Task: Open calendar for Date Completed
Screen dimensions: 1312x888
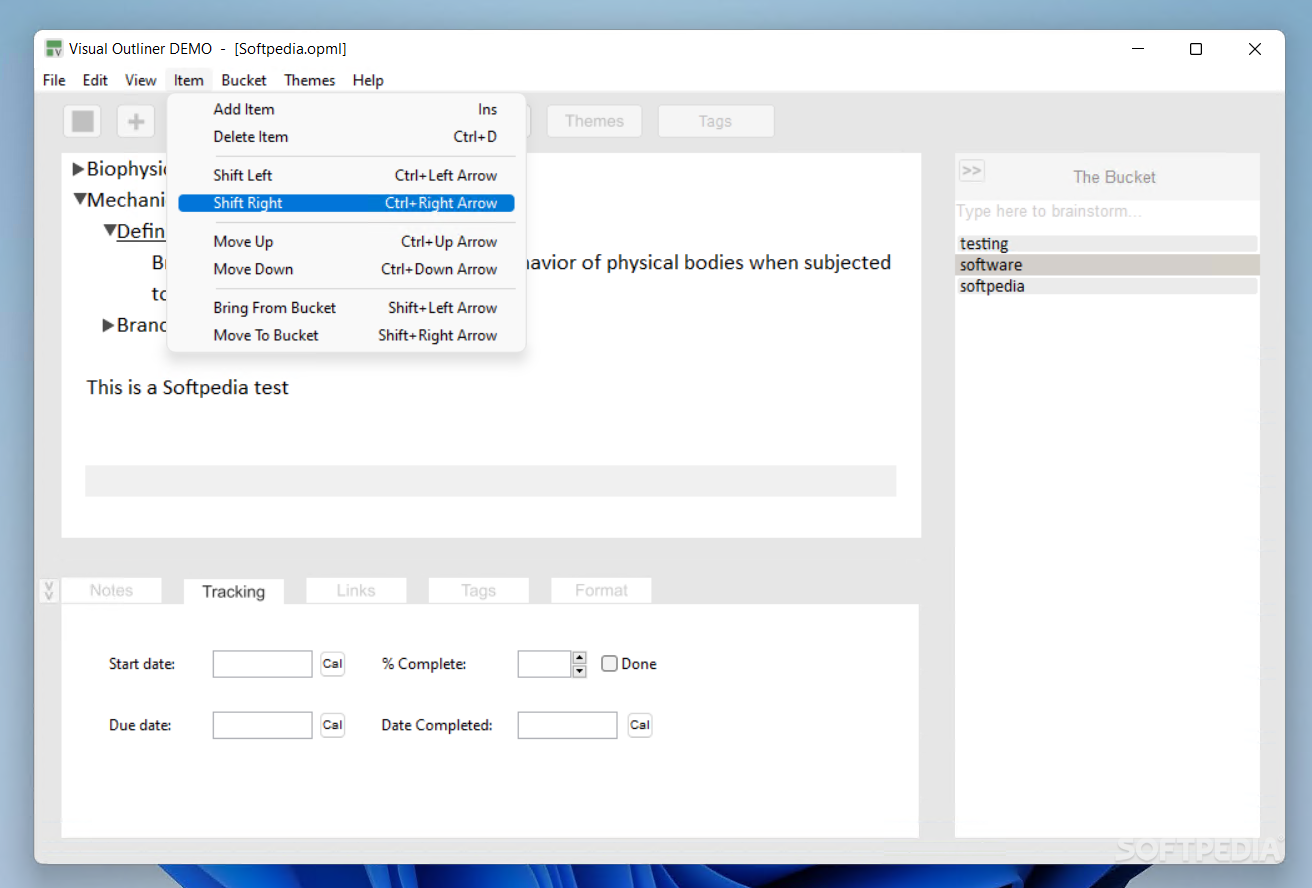Action: point(640,725)
